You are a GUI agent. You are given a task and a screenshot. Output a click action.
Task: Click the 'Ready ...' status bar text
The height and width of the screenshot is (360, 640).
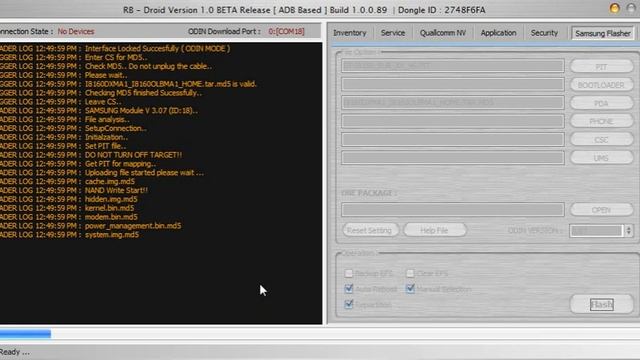tap(15, 352)
